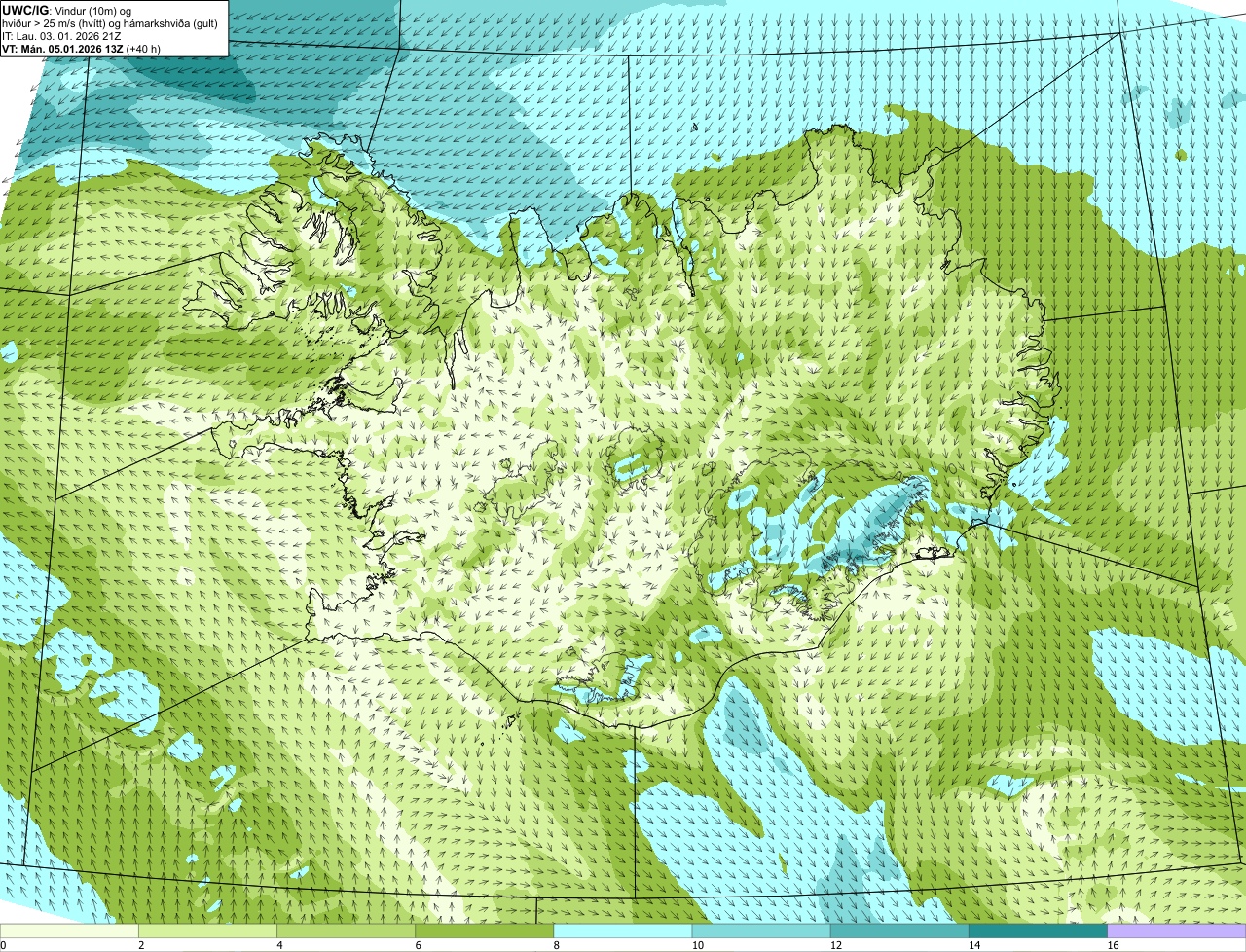The width and height of the screenshot is (1246, 952).
Task: Click the legend scale label '10'
Action: [697, 945]
